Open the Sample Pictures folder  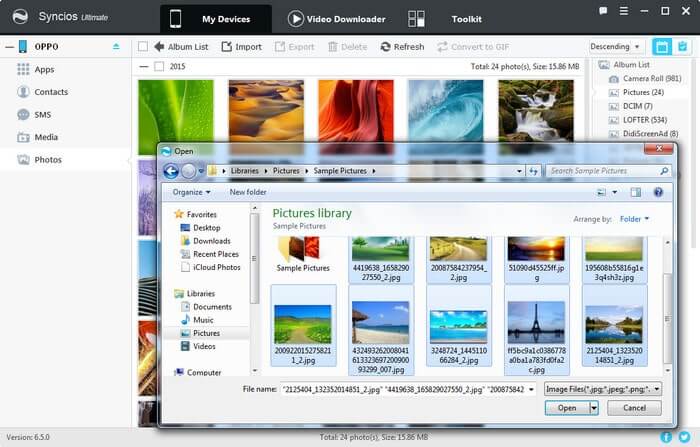(303, 255)
